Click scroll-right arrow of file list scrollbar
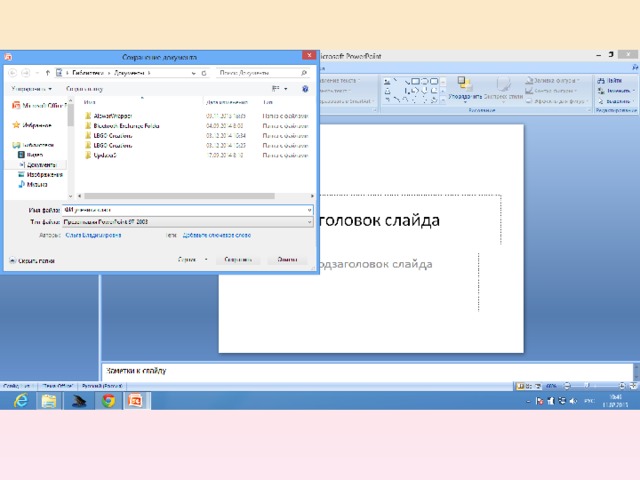640x480 pixels. [312, 196]
